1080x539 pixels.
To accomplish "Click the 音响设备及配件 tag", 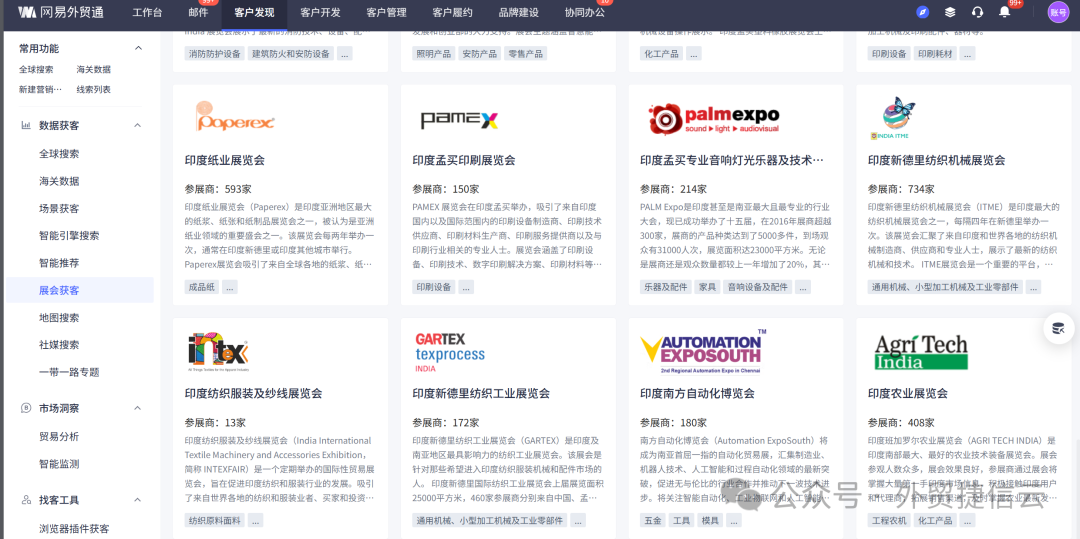I will click(x=758, y=287).
